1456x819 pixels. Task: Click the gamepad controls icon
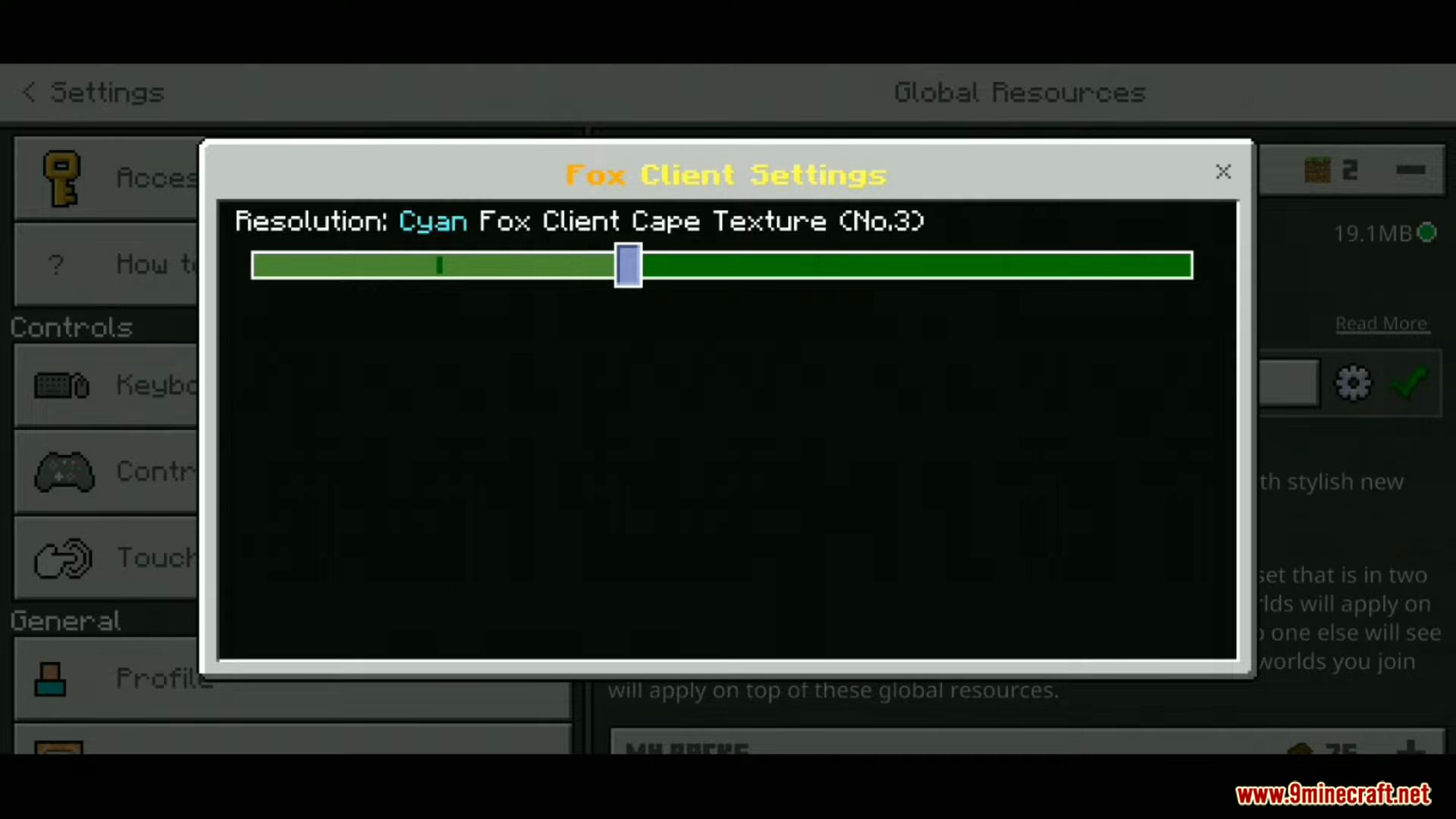62,470
